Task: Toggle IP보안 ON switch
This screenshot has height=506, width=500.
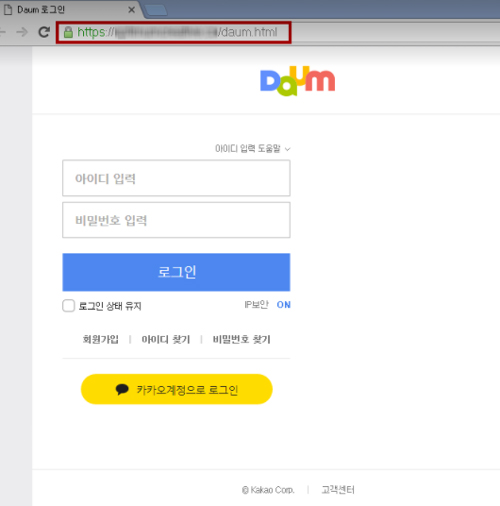Action: point(283,305)
